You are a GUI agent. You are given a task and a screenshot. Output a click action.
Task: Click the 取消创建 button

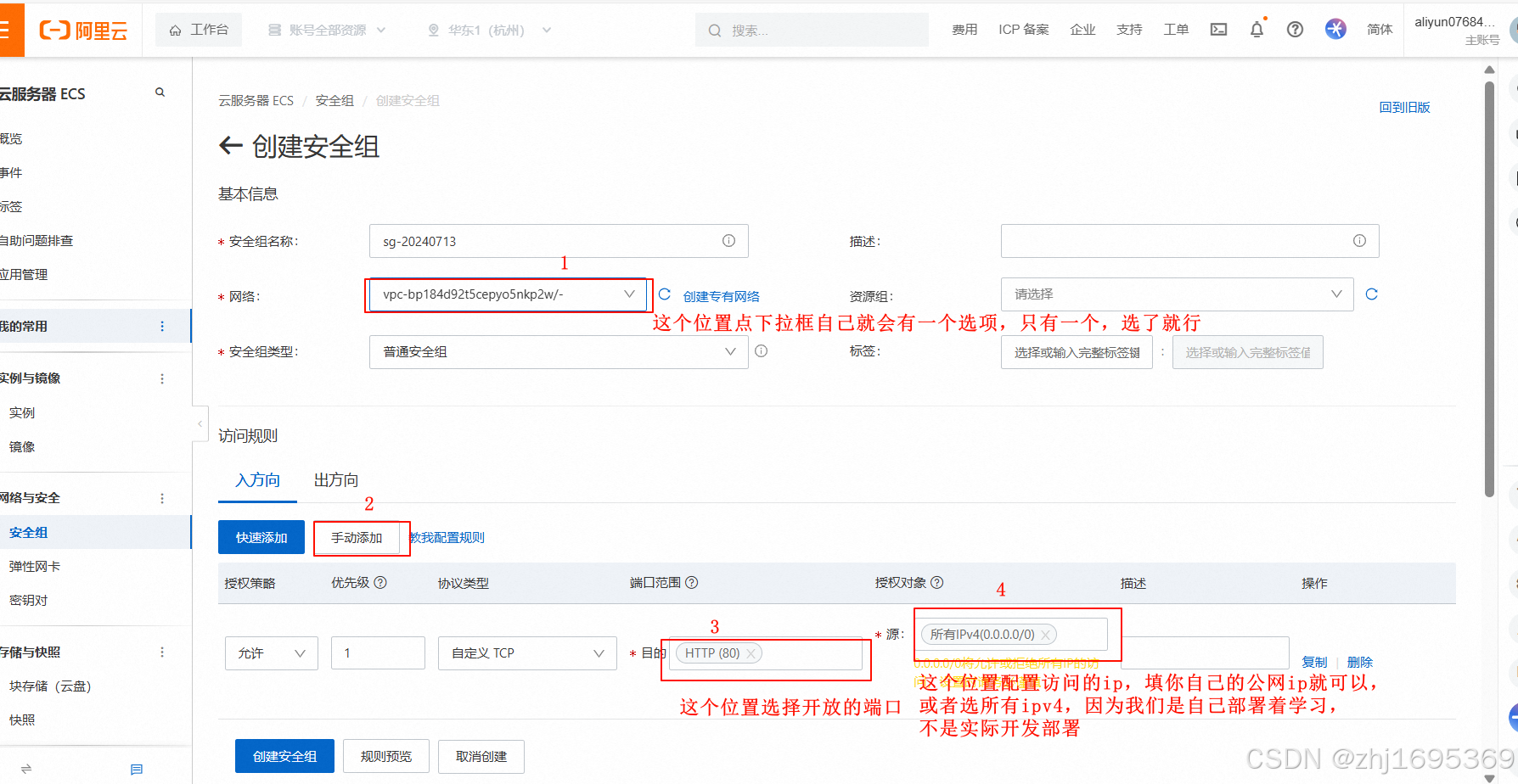click(481, 756)
